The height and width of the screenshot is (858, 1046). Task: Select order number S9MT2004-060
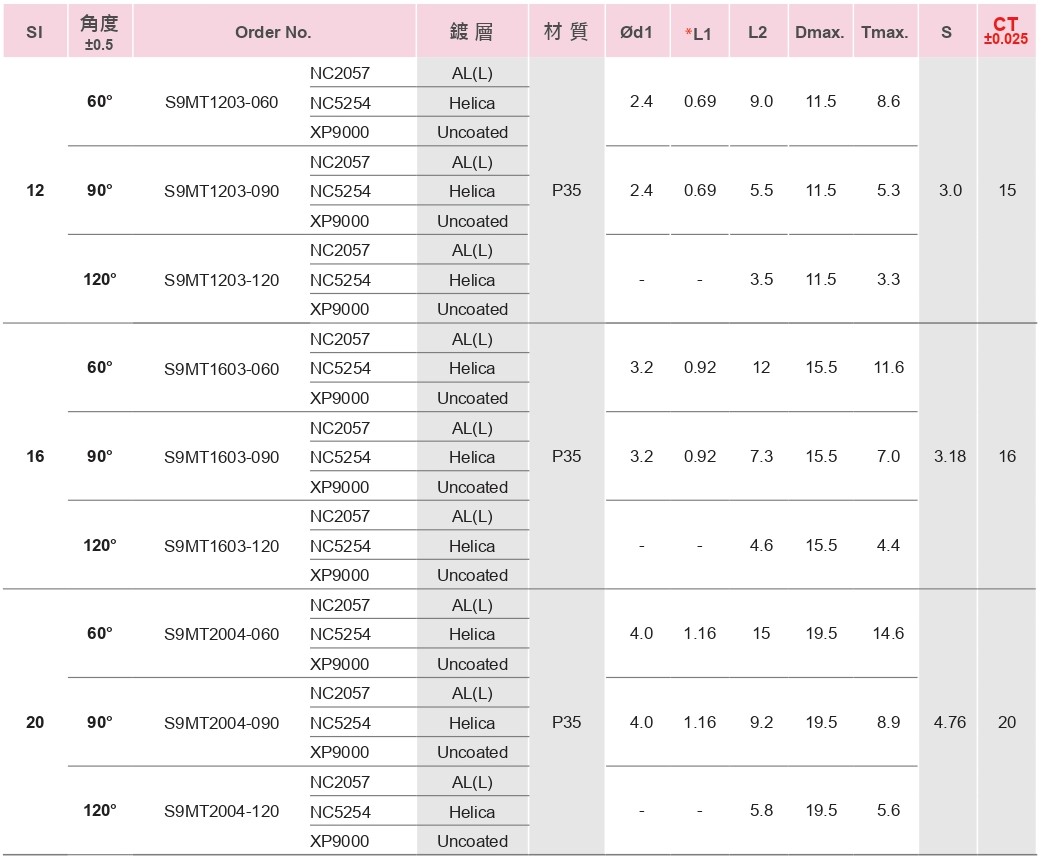tap(221, 634)
